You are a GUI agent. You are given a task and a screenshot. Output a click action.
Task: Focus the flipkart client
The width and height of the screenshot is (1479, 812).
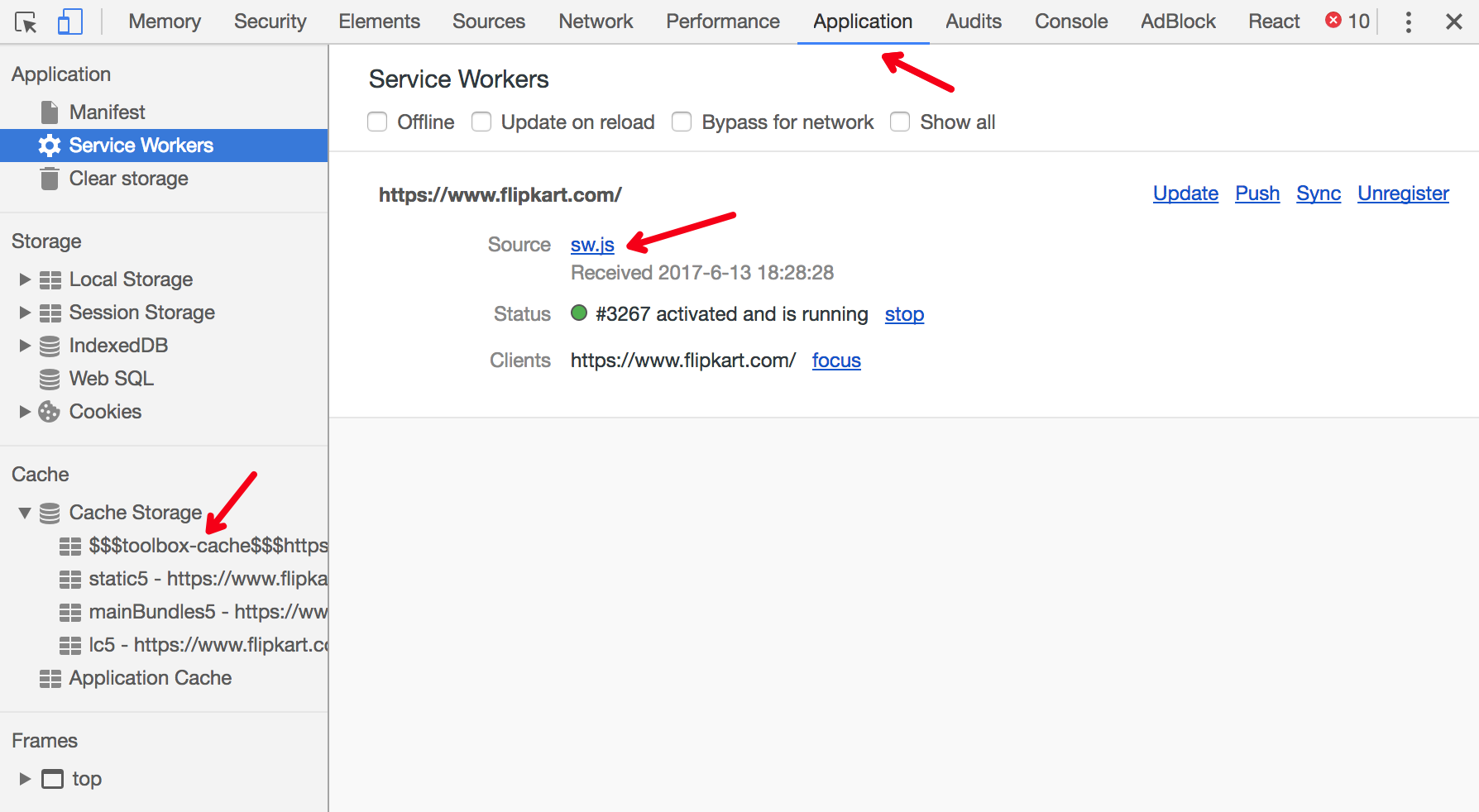tap(836, 361)
